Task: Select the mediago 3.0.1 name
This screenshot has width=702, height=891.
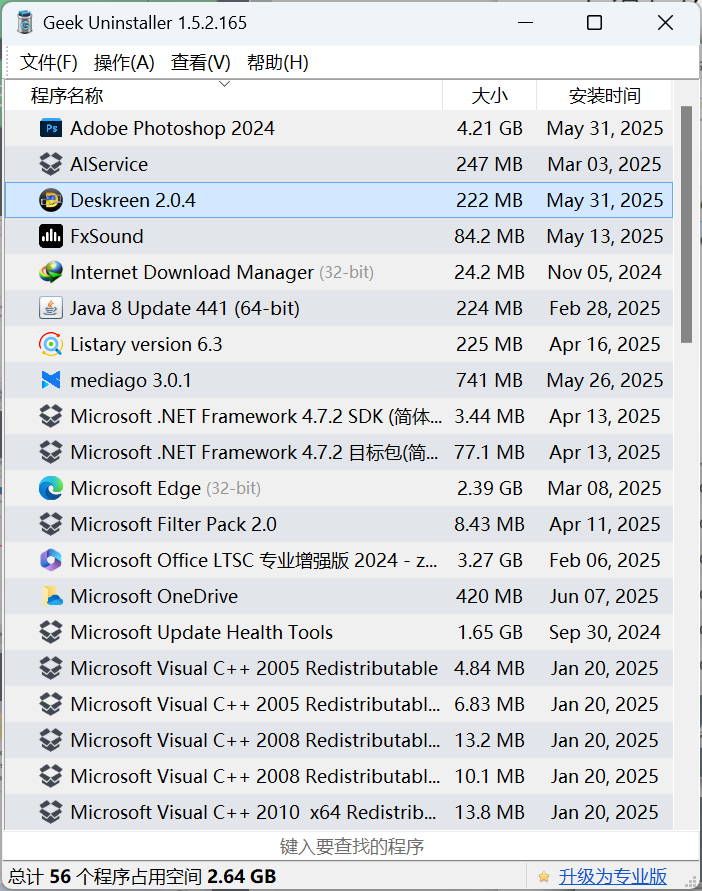Action: tap(131, 380)
